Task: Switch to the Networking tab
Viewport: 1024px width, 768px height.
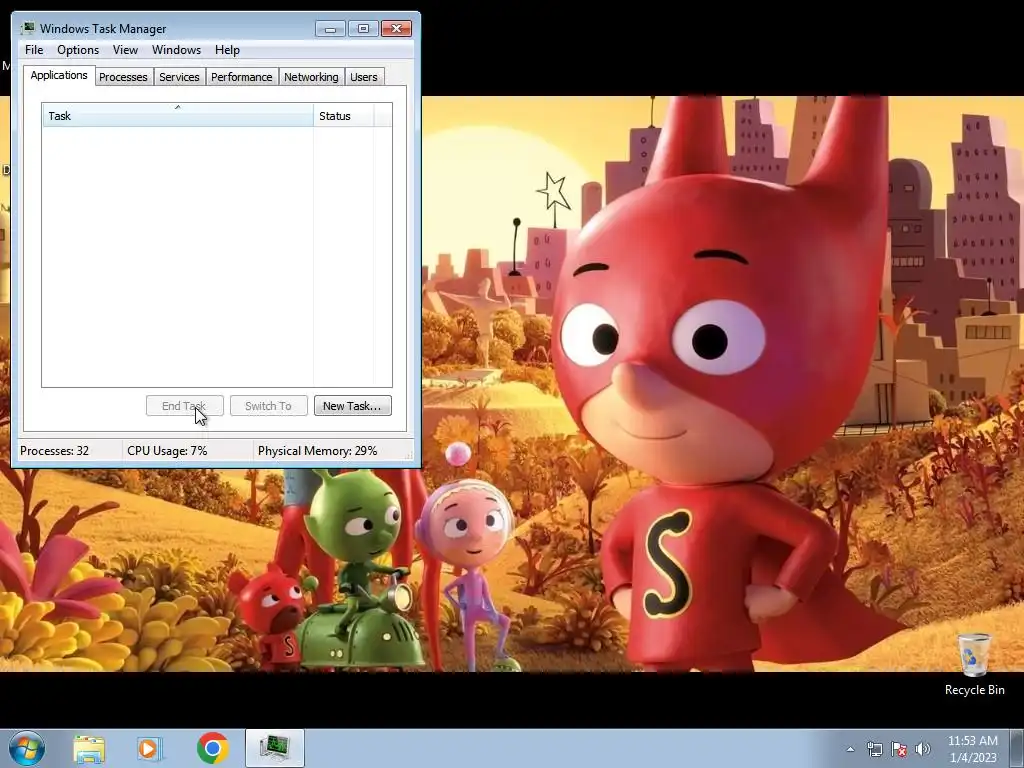Action: pos(311,77)
